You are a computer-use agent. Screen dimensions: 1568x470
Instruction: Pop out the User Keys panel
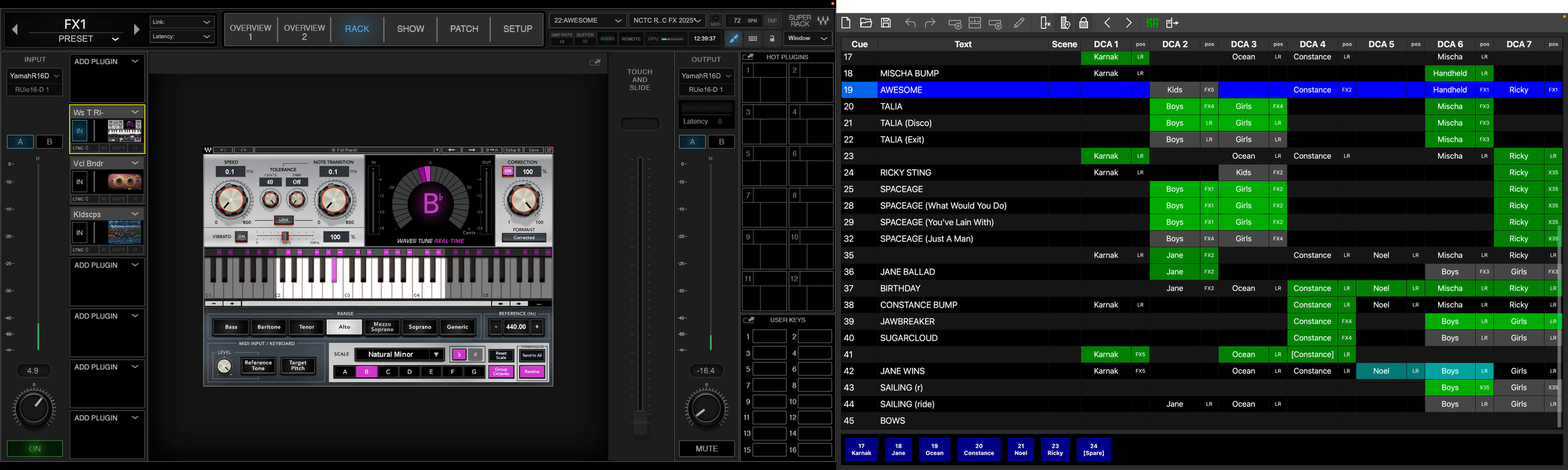pos(748,320)
